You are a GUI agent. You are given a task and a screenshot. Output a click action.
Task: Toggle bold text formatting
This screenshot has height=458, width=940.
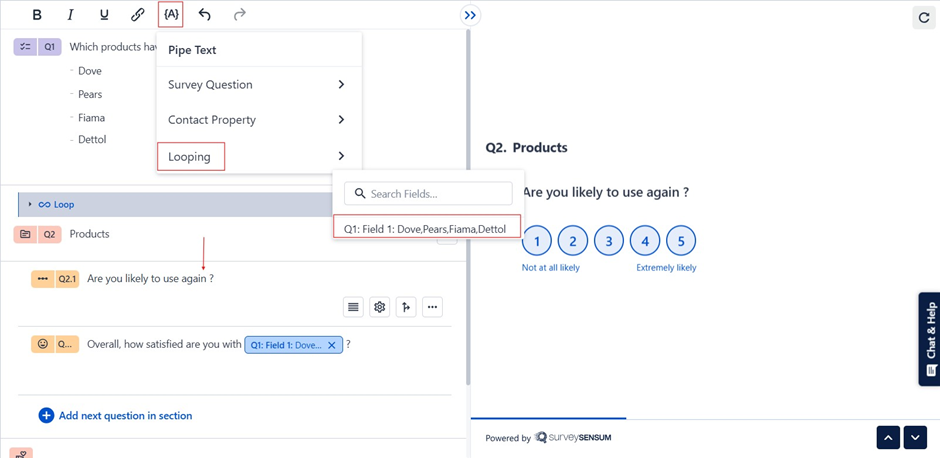pos(37,15)
